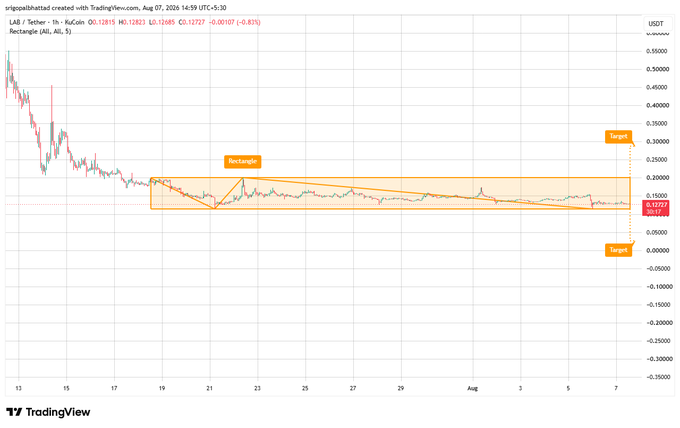The width and height of the screenshot is (680, 428).
Task: Click date label 27 on time axis
Action: tap(353, 388)
